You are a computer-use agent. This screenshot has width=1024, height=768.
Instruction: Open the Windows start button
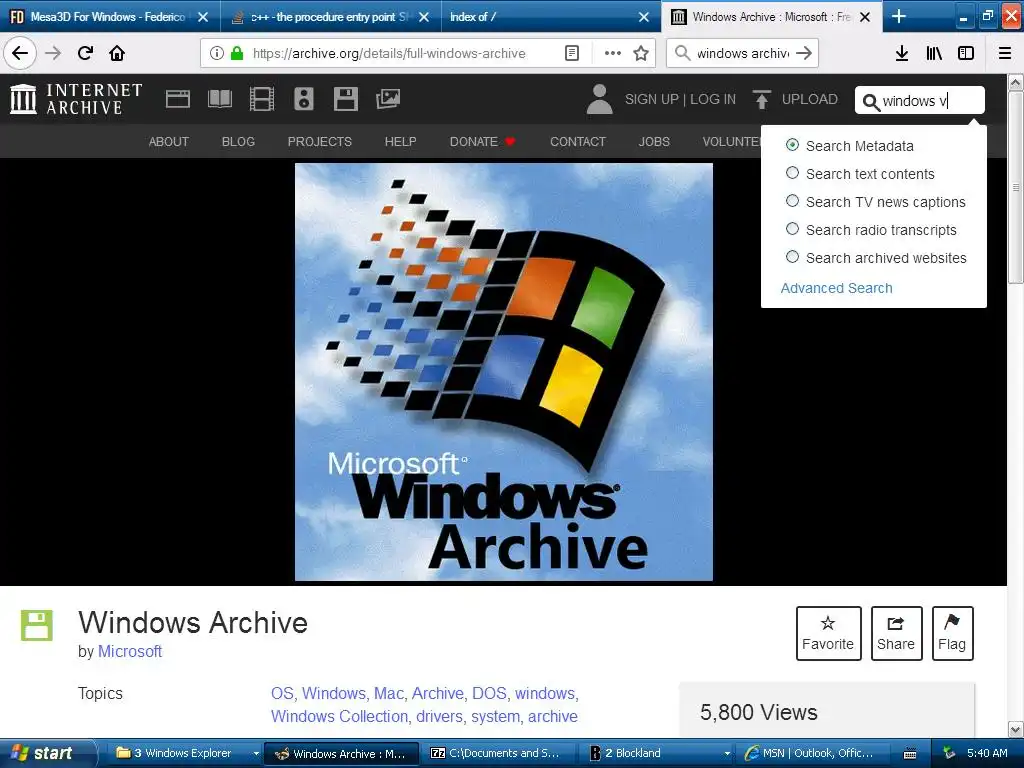click(x=49, y=754)
